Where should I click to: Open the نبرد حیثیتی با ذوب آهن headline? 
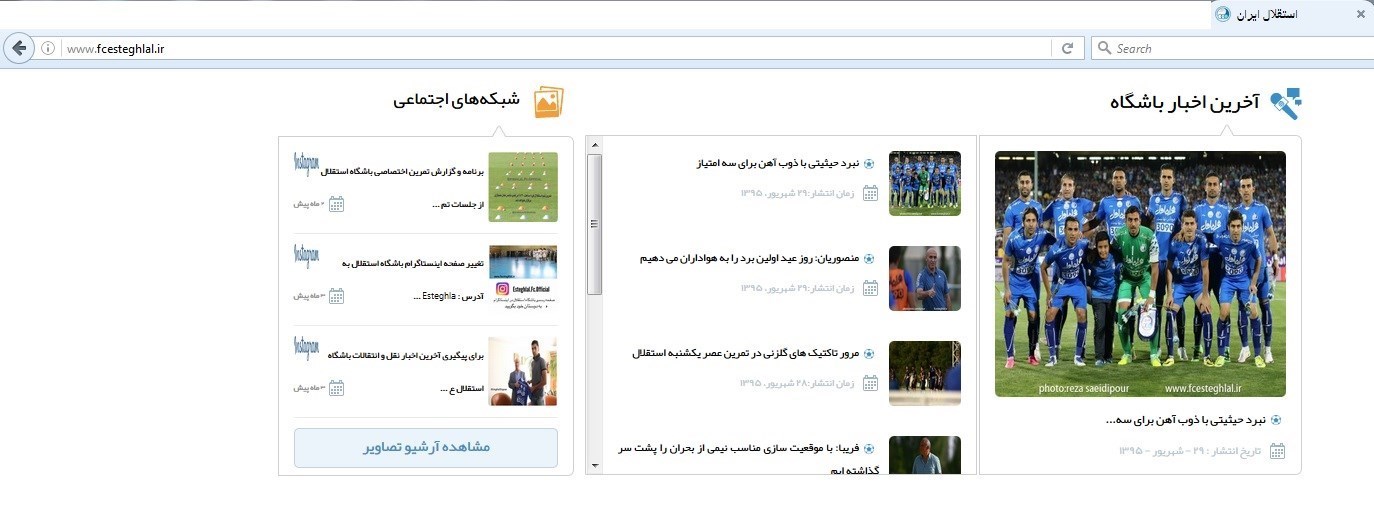778,163
